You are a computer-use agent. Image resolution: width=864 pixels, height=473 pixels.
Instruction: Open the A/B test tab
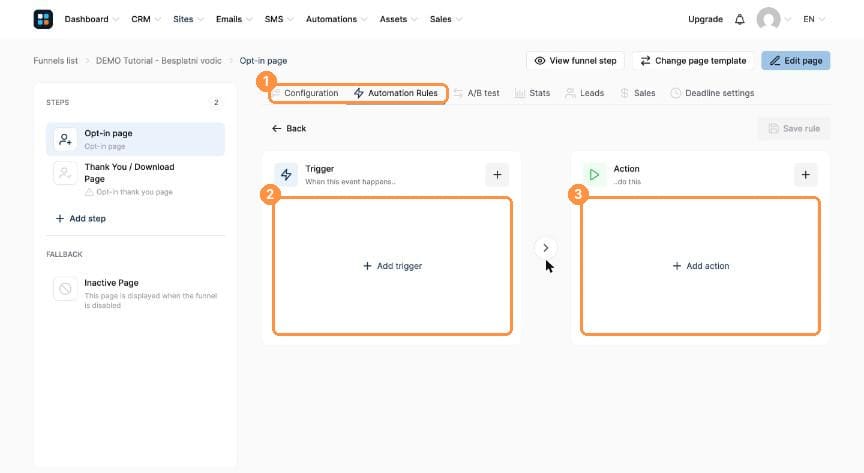pyautogui.click(x=477, y=93)
